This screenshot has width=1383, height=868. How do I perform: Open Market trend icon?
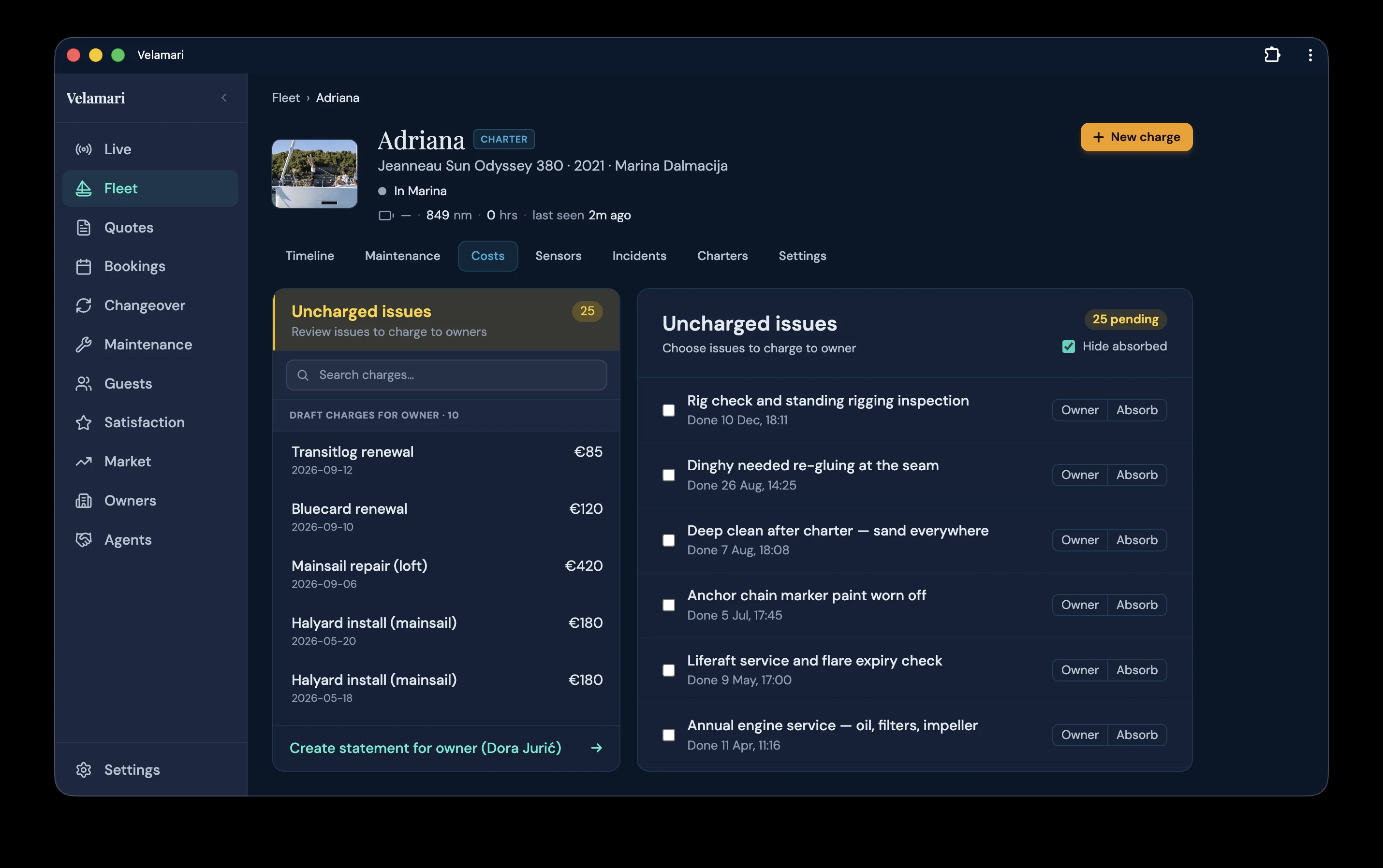[x=84, y=462]
